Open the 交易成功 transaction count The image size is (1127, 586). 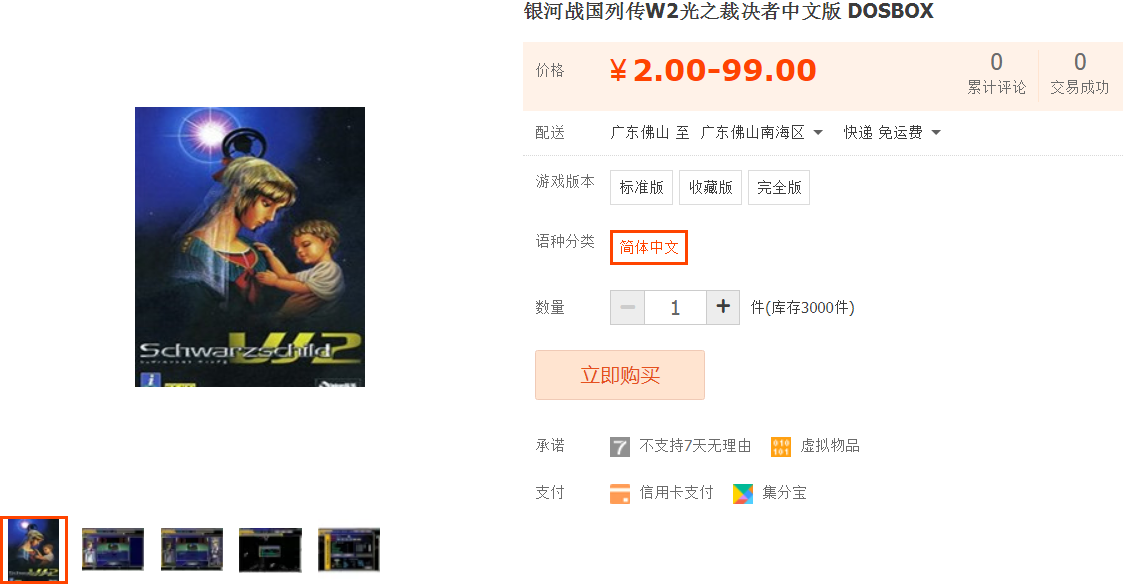click(1080, 73)
